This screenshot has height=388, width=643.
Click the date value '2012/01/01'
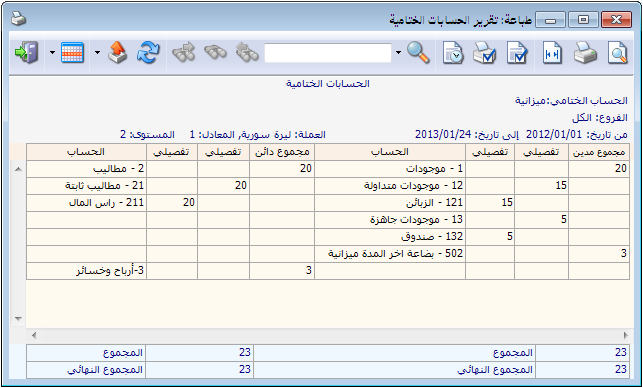point(554,135)
